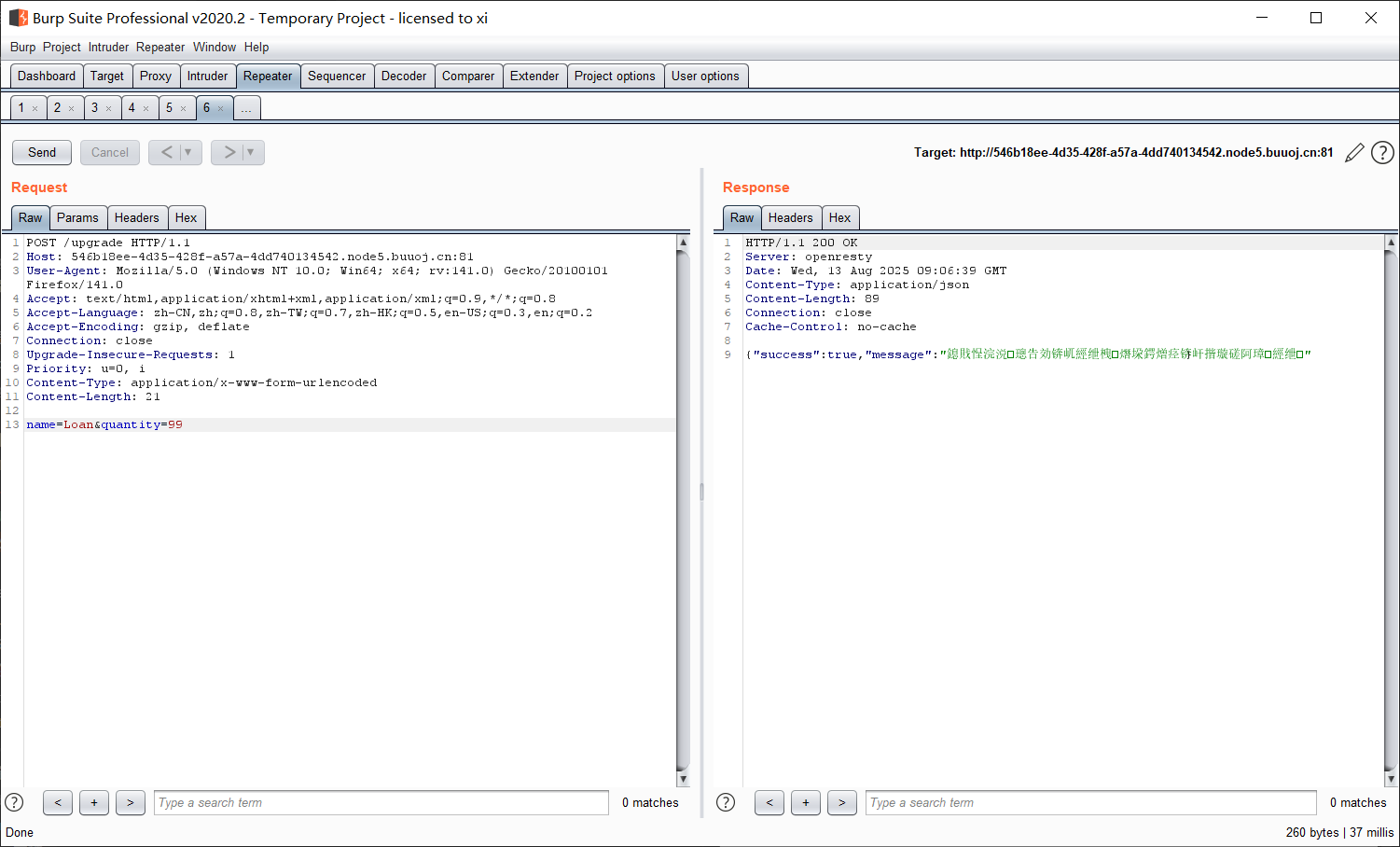Click previous match button in request search
Screen dimensions: 1400x847
coord(58,802)
